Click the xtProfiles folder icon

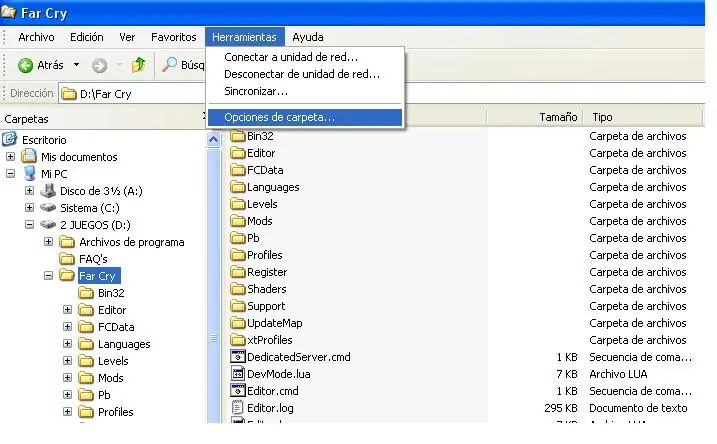238,340
